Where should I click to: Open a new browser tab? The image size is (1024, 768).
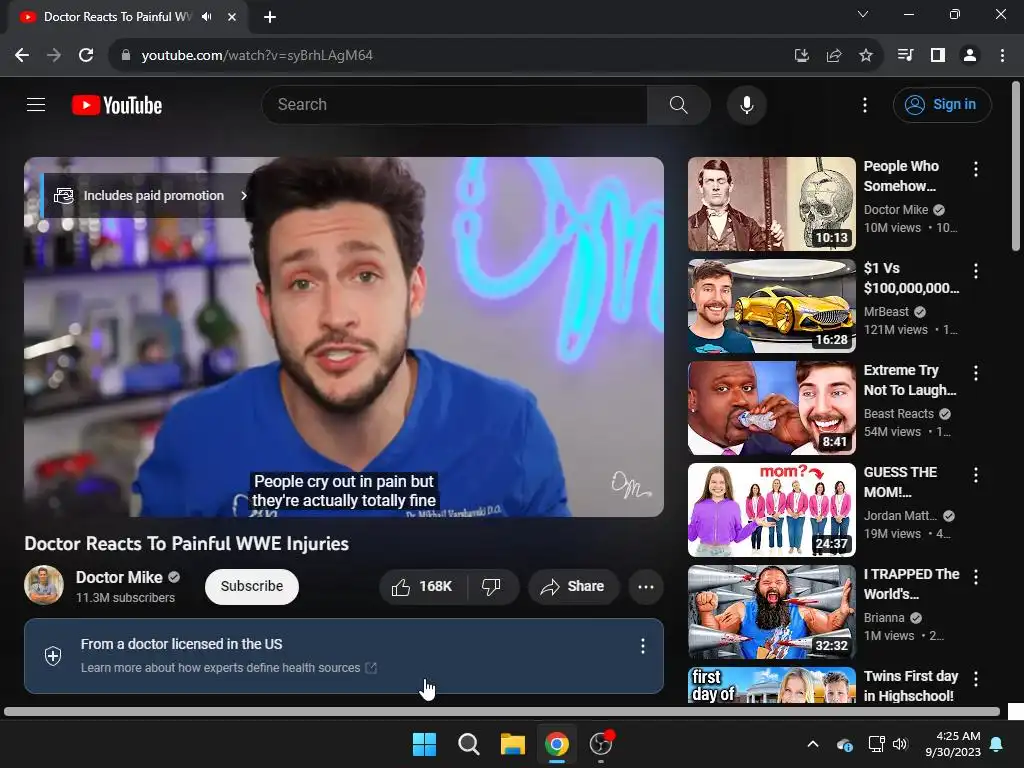270,17
